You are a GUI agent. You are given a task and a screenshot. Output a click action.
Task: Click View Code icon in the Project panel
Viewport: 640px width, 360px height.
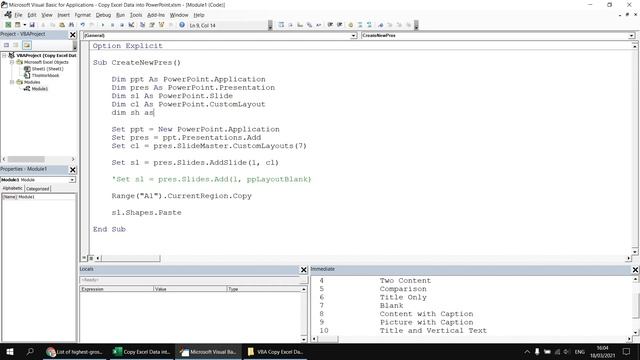pyautogui.click(x=7, y=45)
